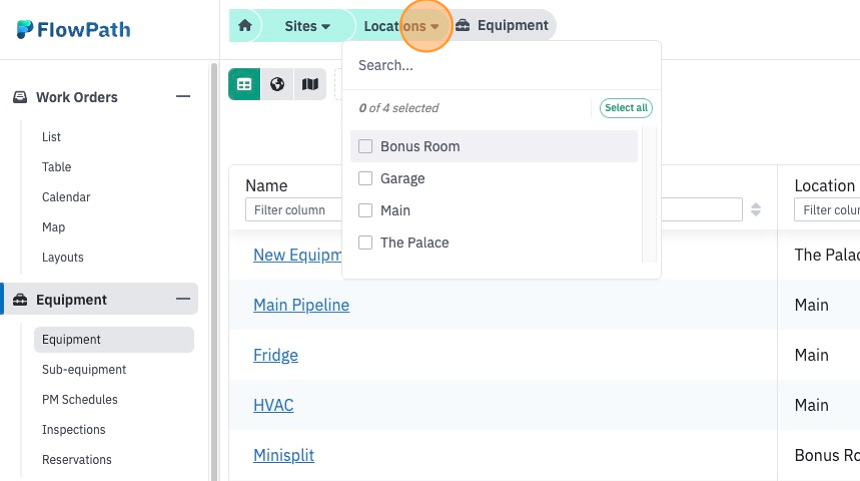Viewport: 860px width, 481px height.
Task: Open the FlowPath logo
Action: click(x=73, y=29)
